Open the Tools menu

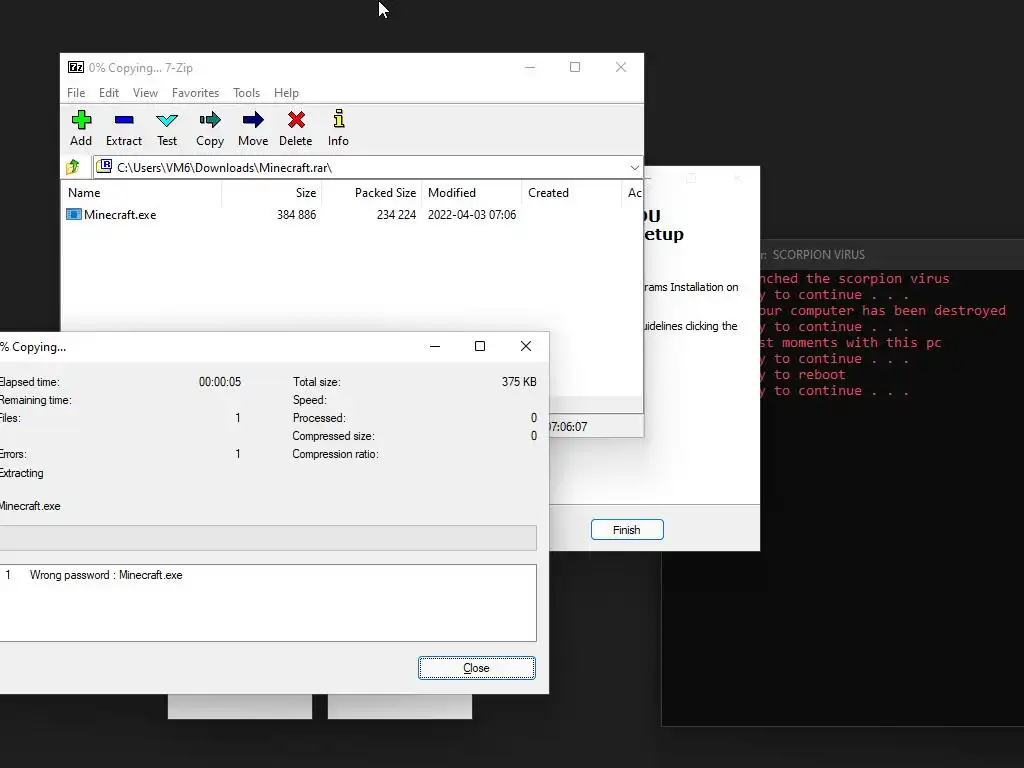click(x=246, y=93)
